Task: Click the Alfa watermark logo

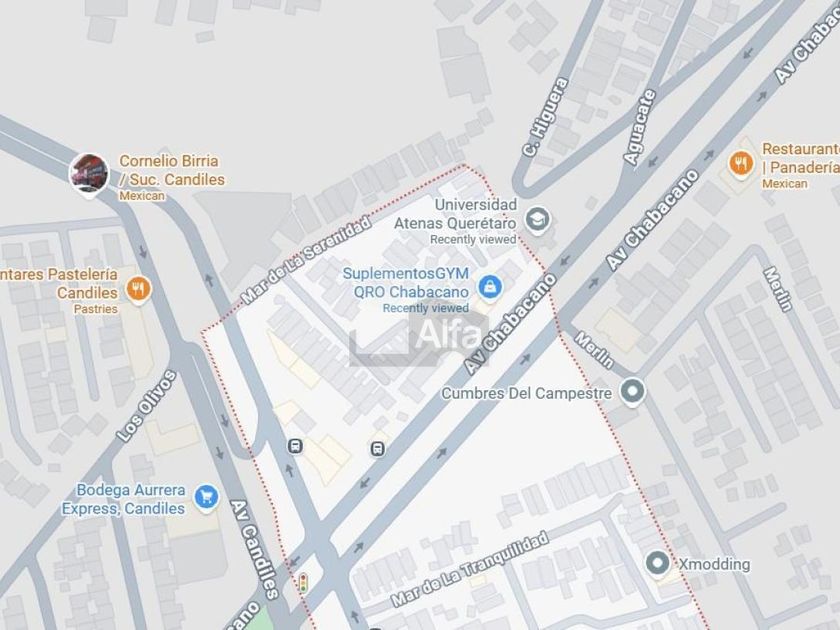Action: pyautogui.click(x=419, y=336)
